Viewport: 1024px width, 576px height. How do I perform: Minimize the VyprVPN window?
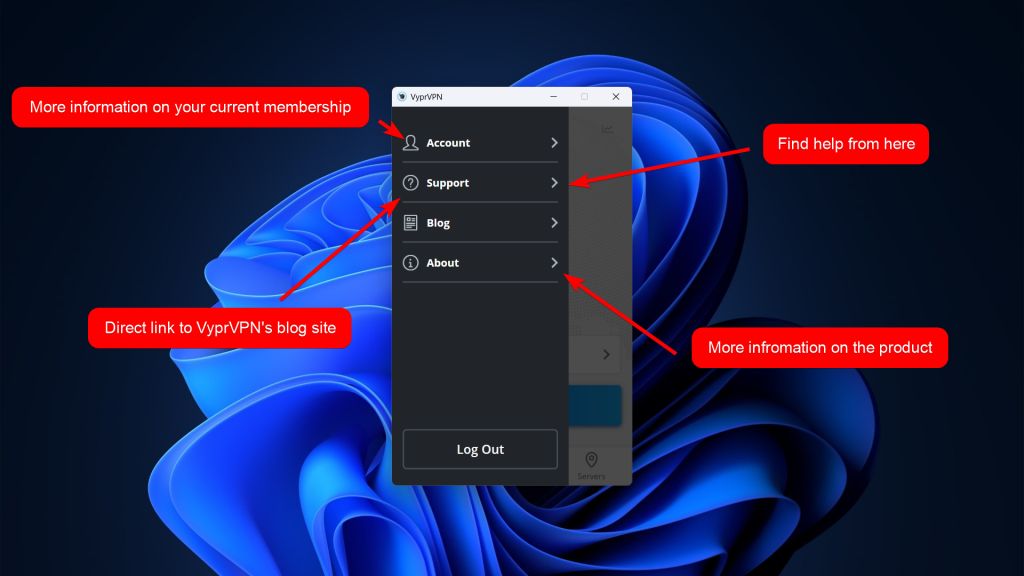(x=553, y=97)
